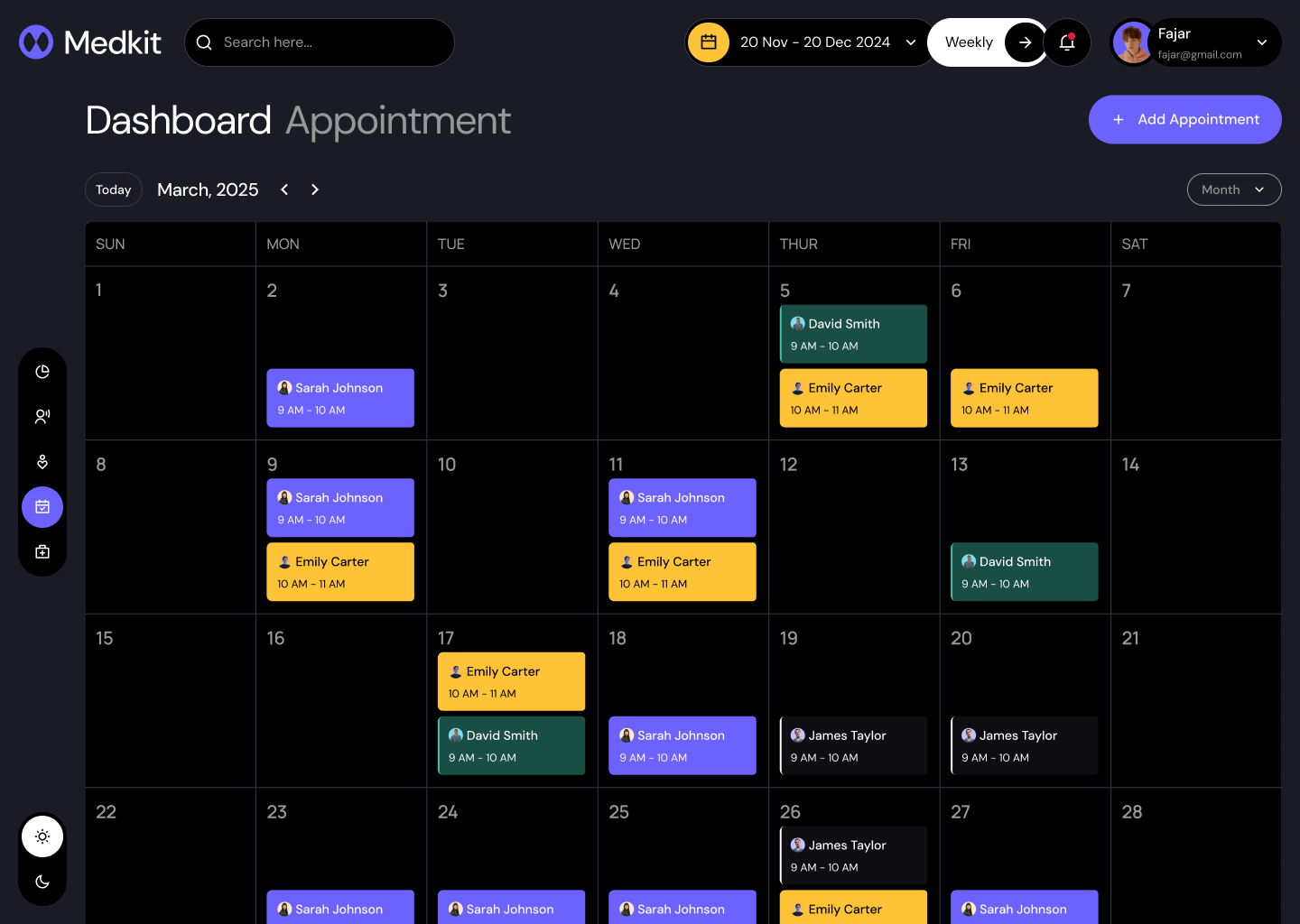Open notifications via the bell icon
The image size is (1300, 924).
pyautogui.click(x=1067, y=42)
